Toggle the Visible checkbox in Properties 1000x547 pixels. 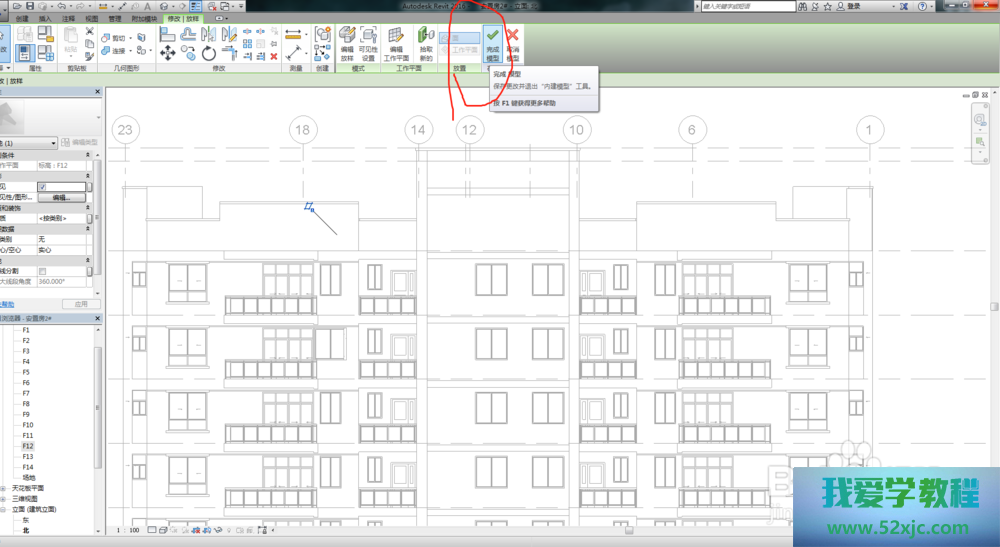tap(42, 187)
